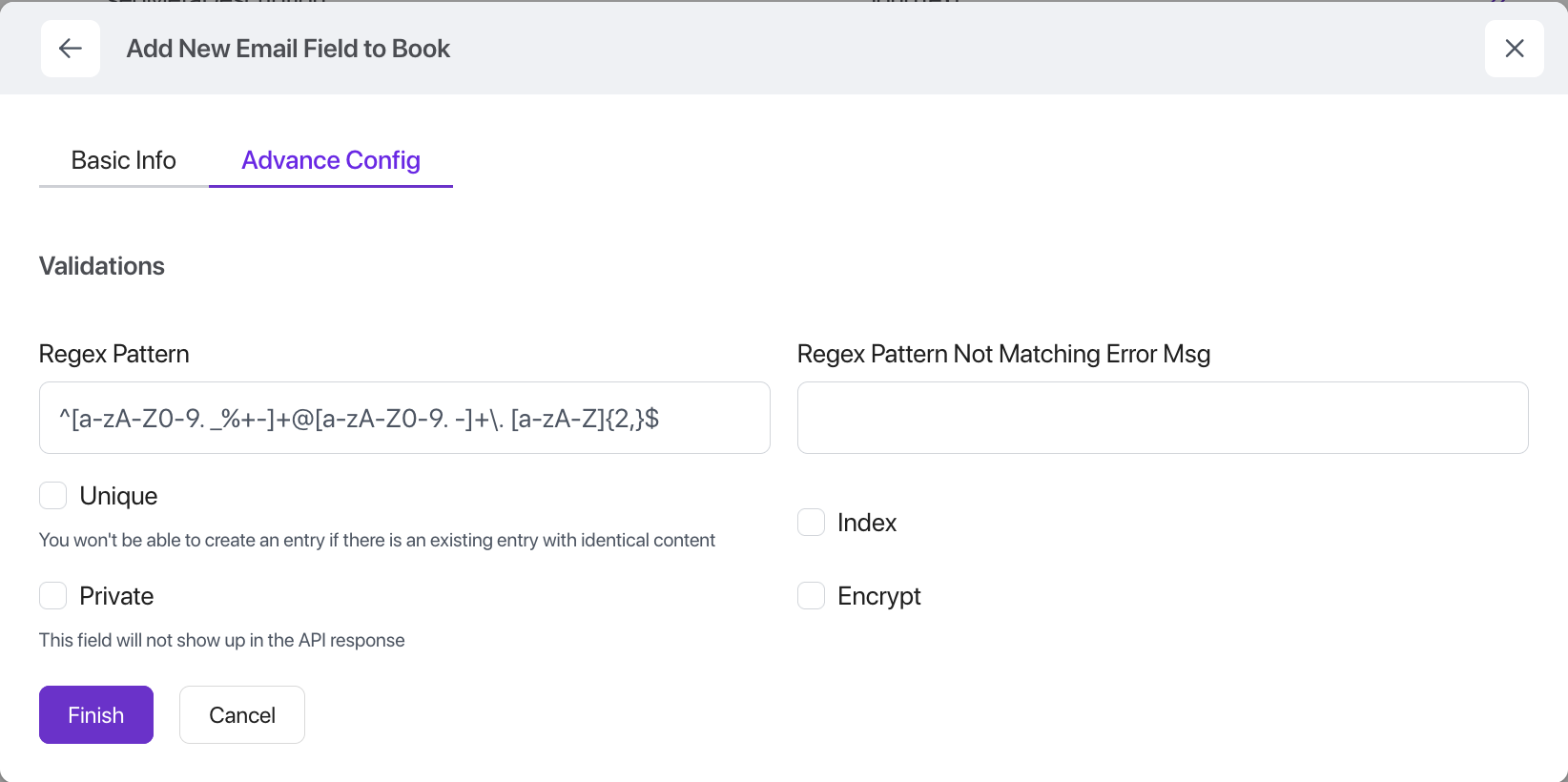Click the 'Regex Pattern' field label

pyautogui.click(x=114, y=354)
